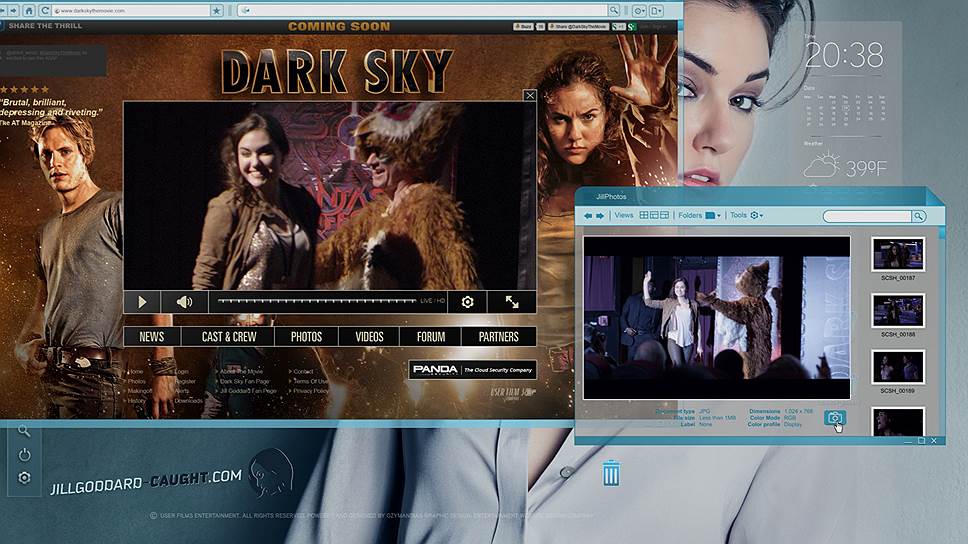
Task: Click the Buzz share button
Action: pos(523,27)
